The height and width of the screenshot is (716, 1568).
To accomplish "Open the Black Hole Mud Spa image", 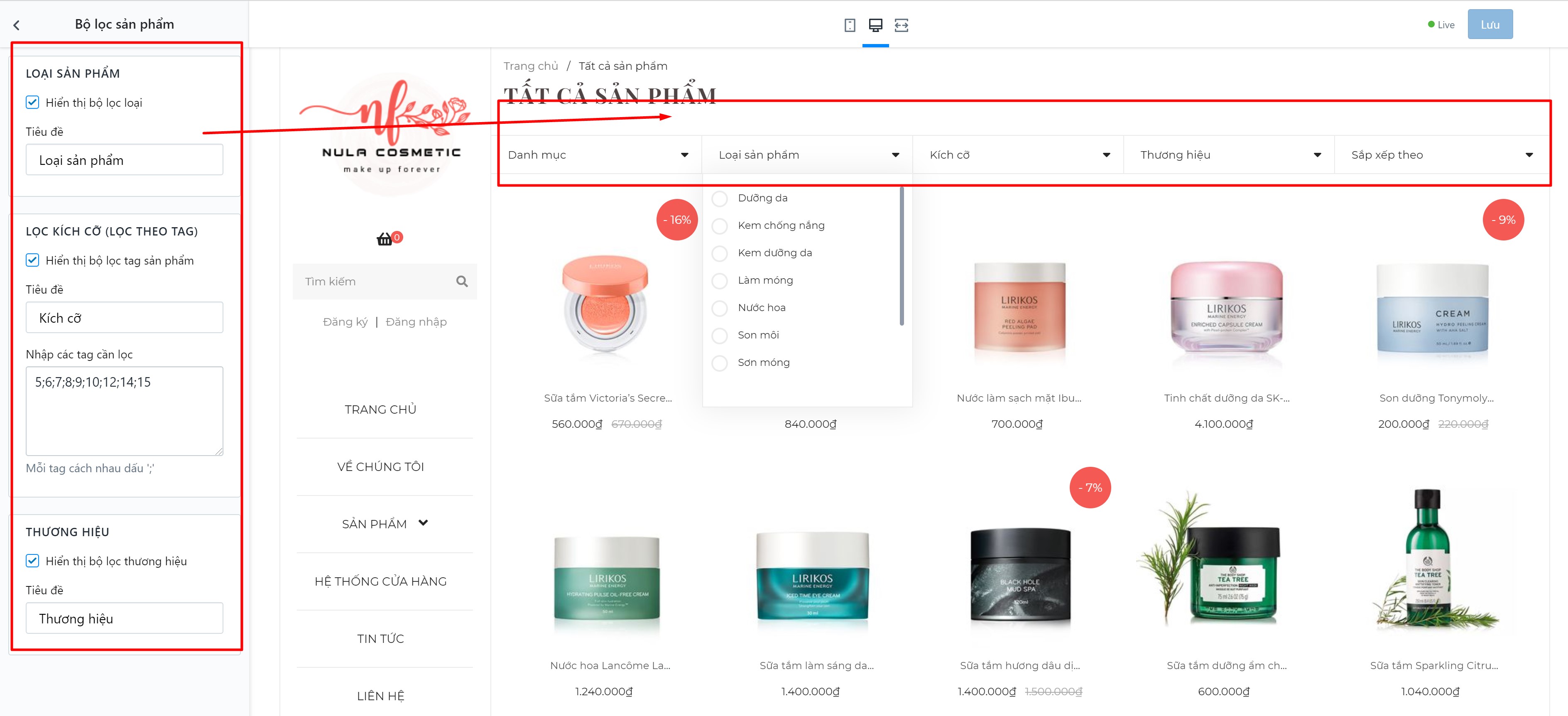I will click(1019, 575).
